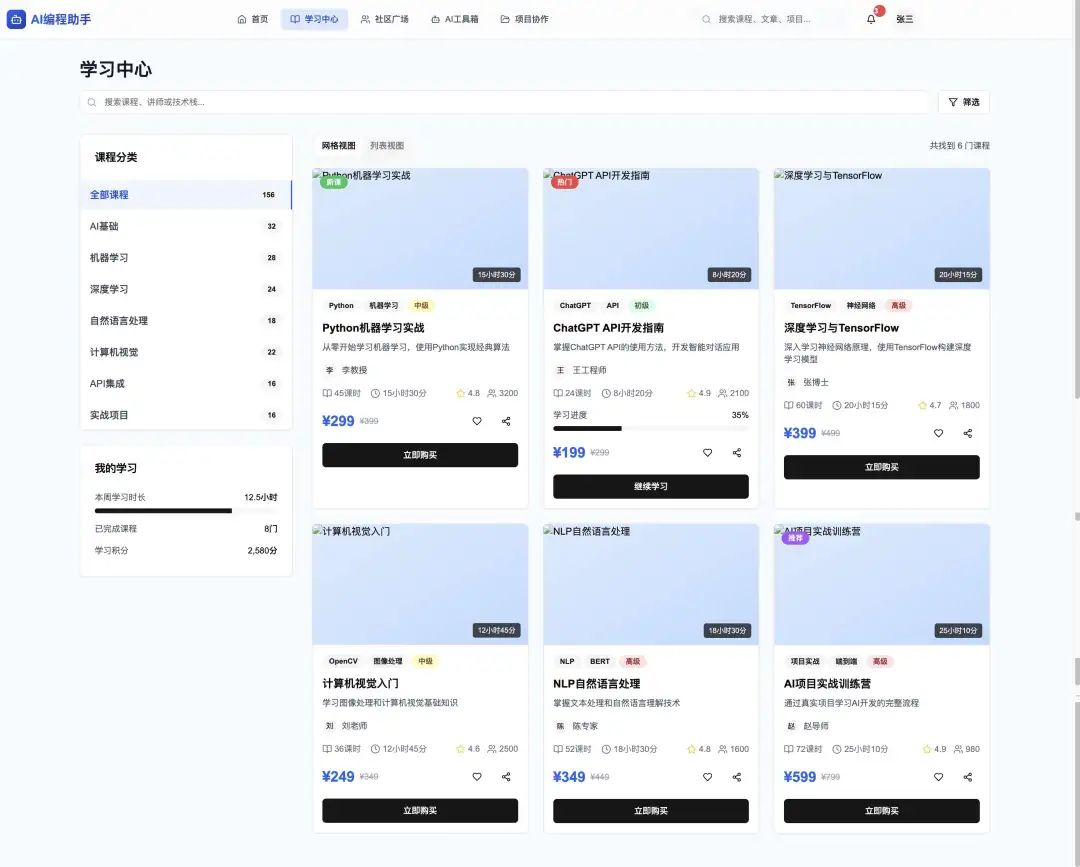Click the 推荐 badge on AI项目实战训练营
Screen dimensions: 1080x867
(x=795, y=538)
